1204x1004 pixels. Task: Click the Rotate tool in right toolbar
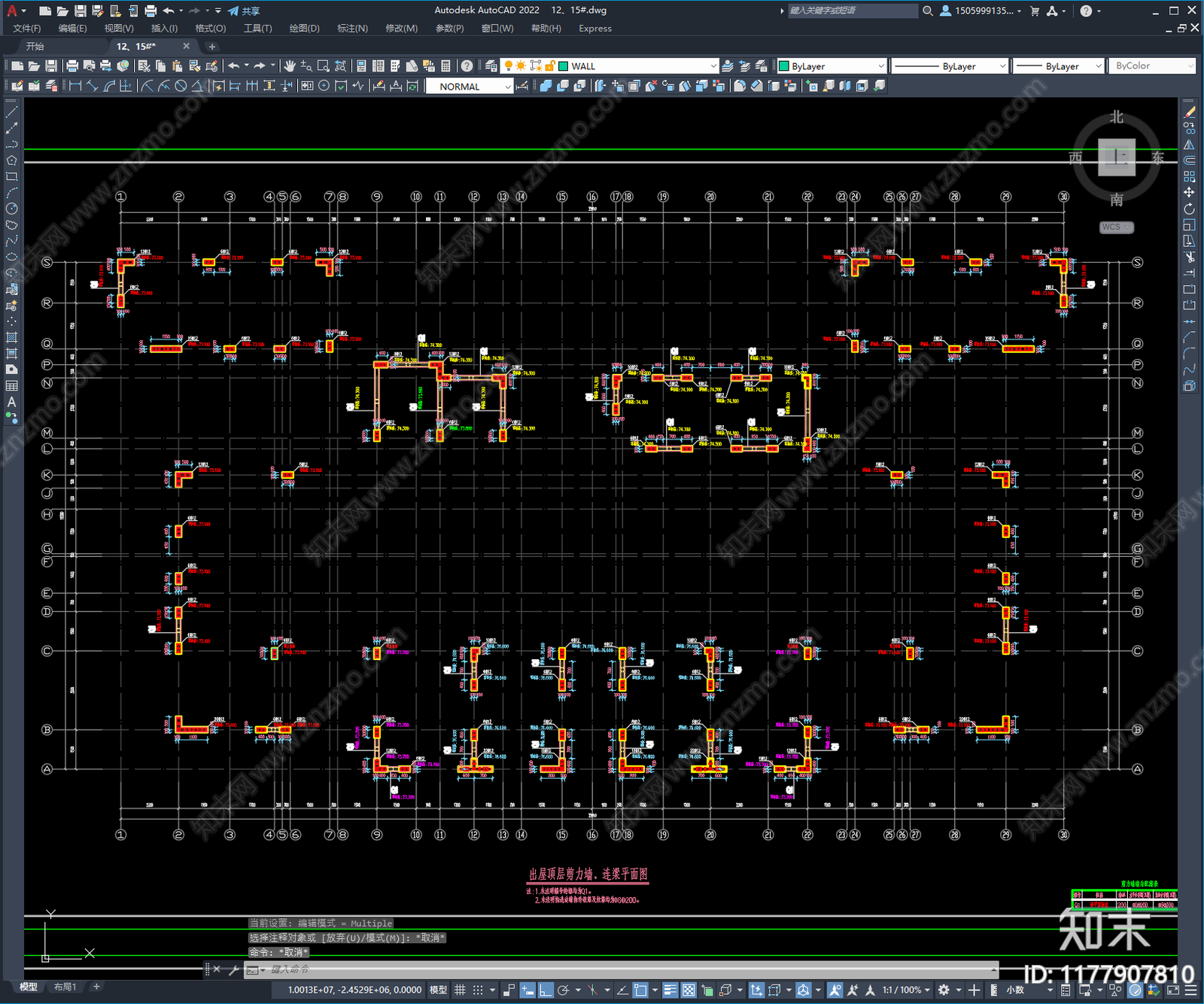[x=1189, y=209]
